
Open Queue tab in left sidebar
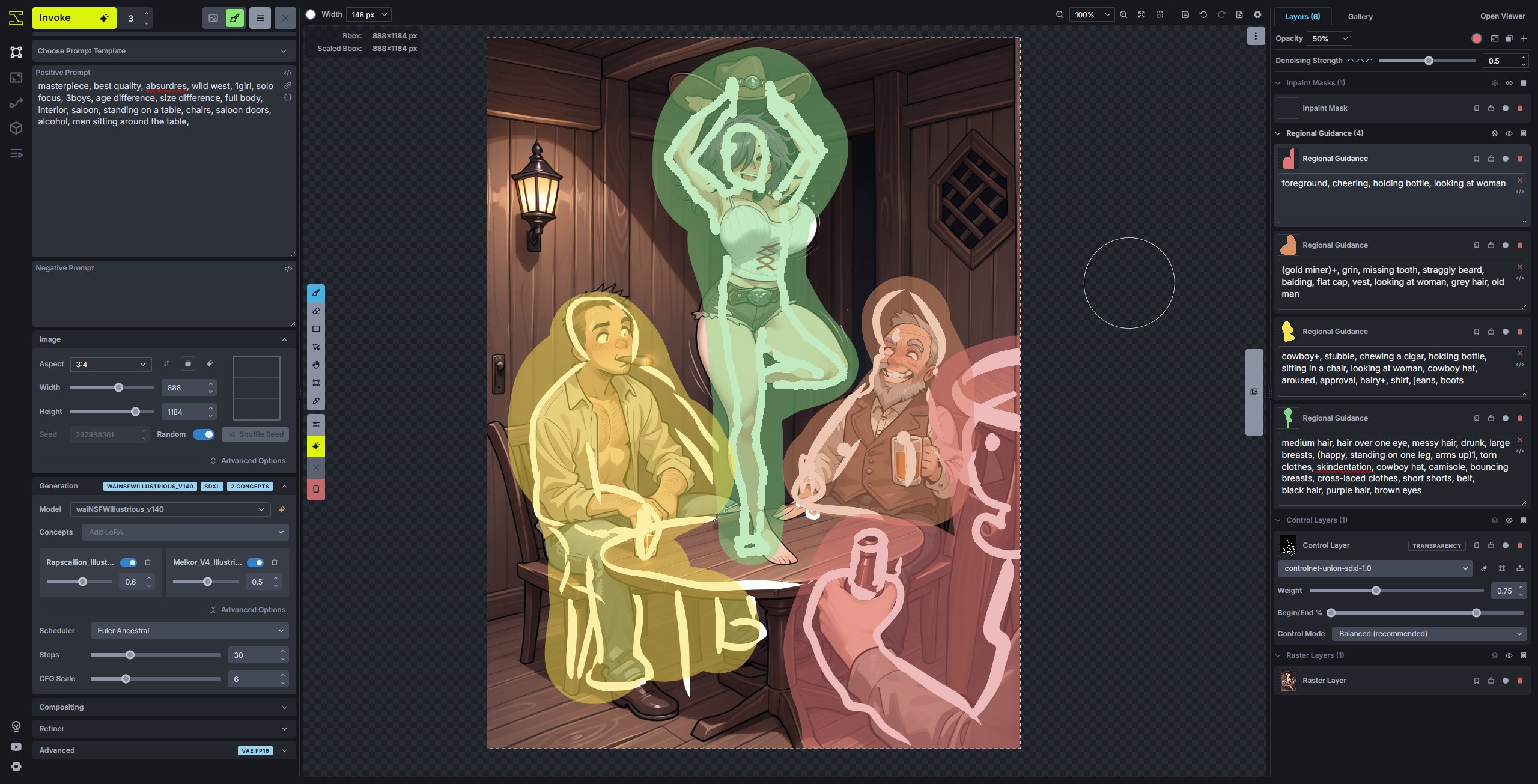pyautogui.click(x=16, y=154)
